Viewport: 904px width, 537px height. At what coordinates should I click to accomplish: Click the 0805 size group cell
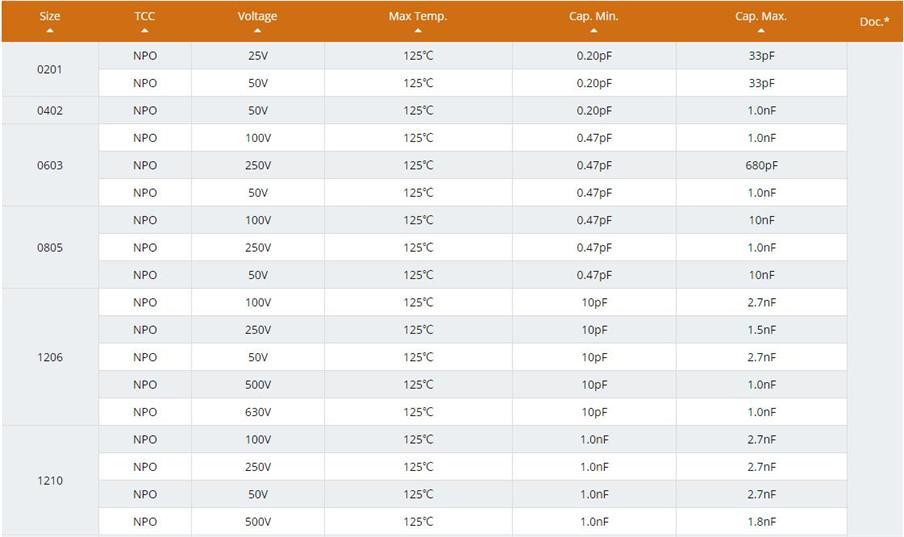pos(50,247)
